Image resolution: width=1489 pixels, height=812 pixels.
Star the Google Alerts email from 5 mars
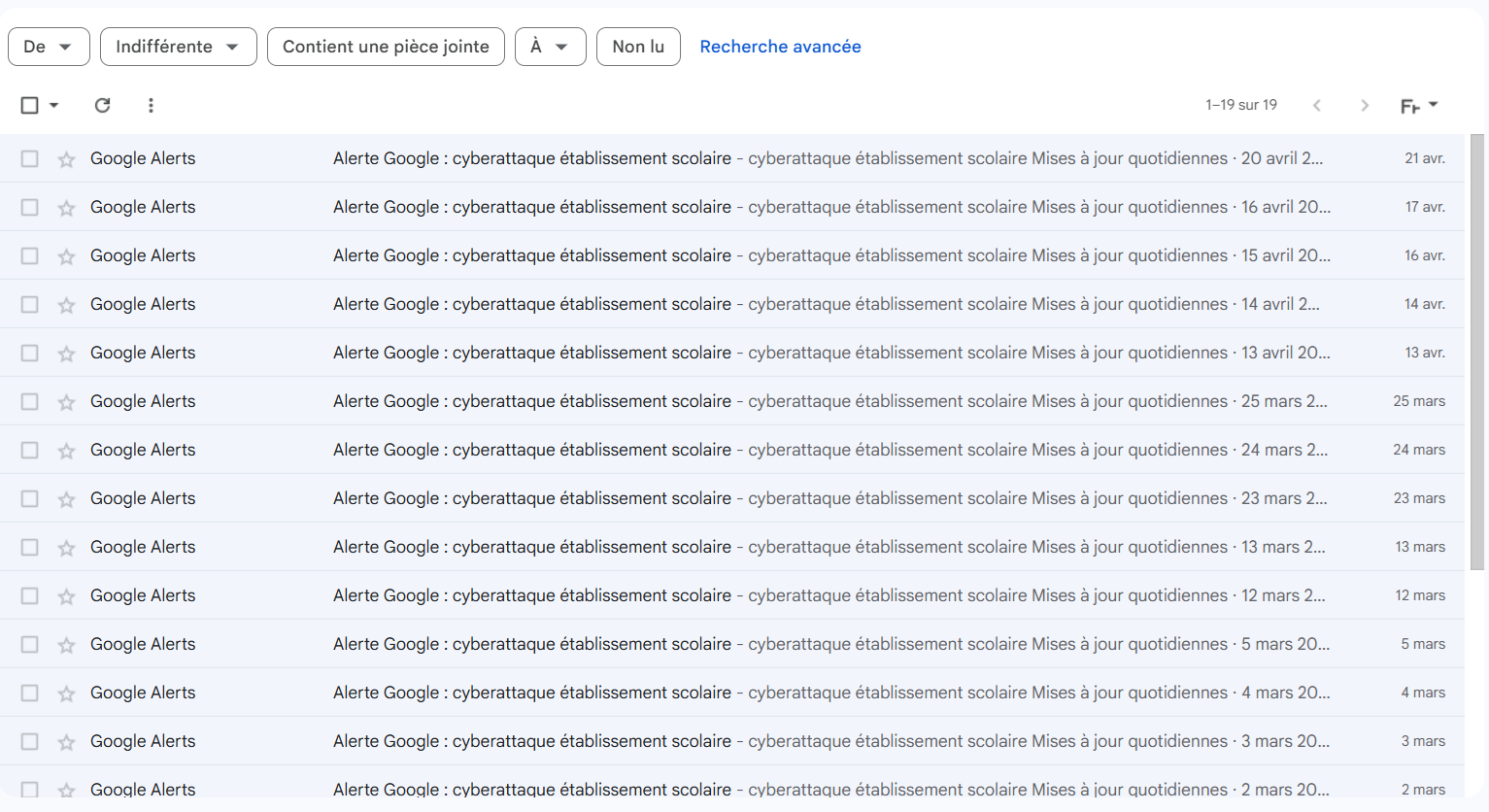(x=66, y=645)
